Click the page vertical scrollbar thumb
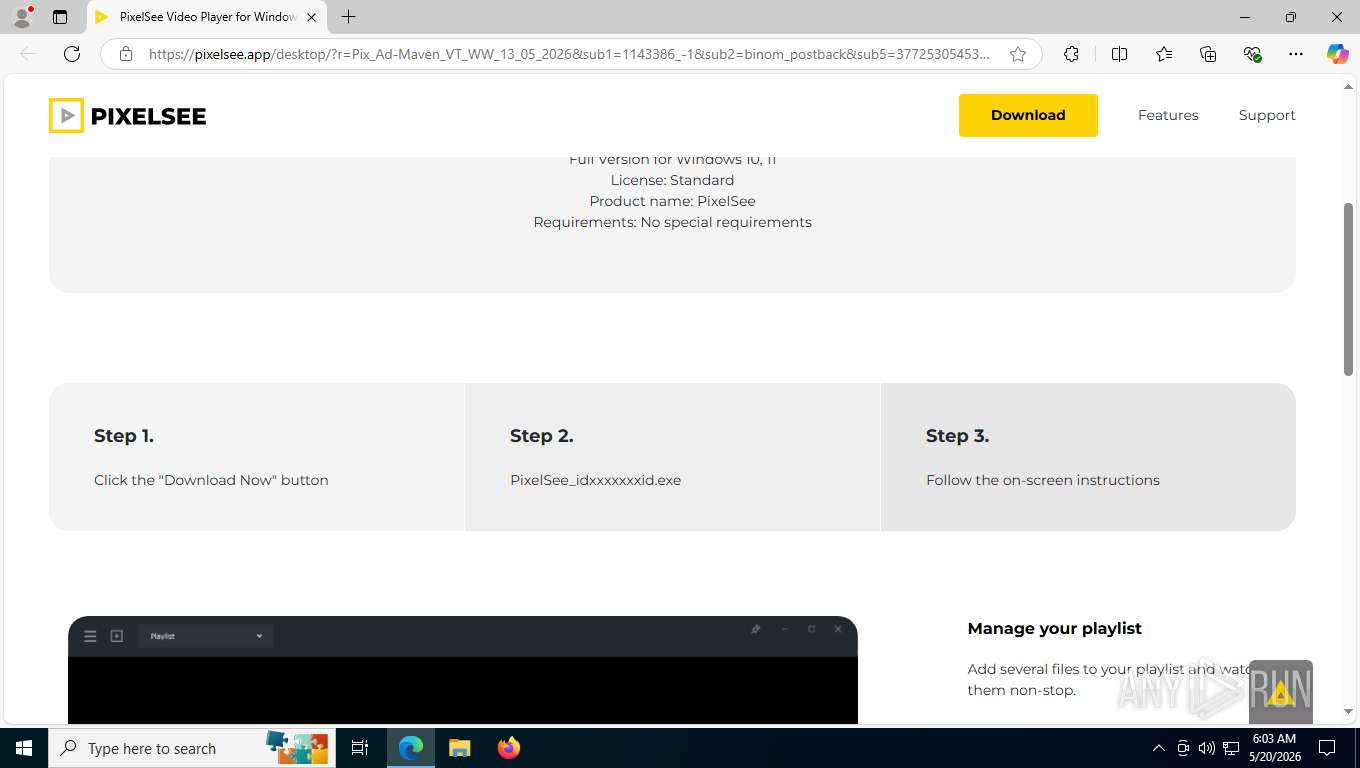The height and width of the screenshot is (768, 1360). 1348,289
